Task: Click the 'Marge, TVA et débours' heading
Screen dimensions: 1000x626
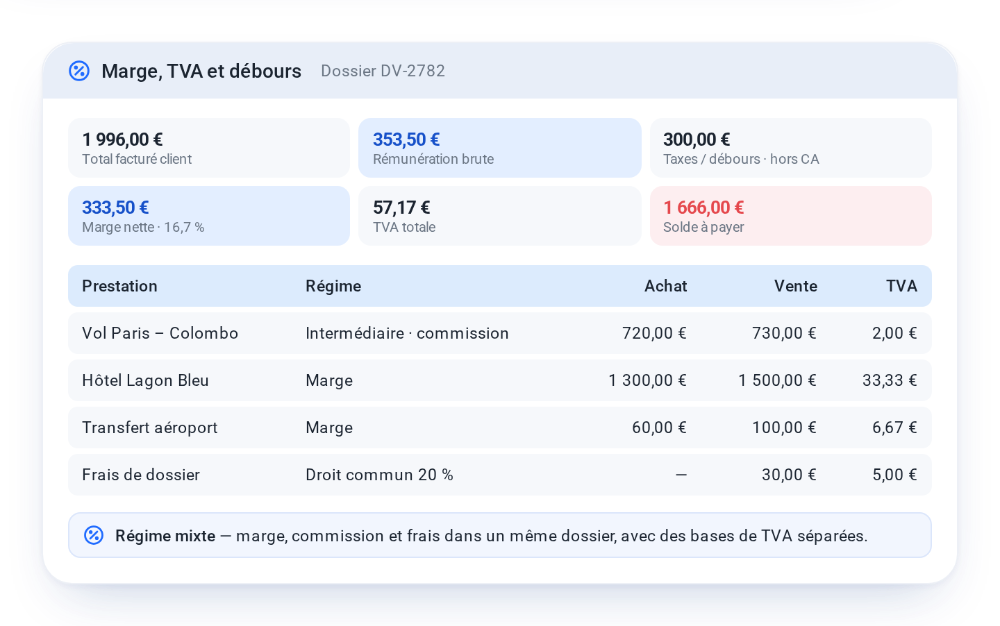Action: tap(202, 71)
